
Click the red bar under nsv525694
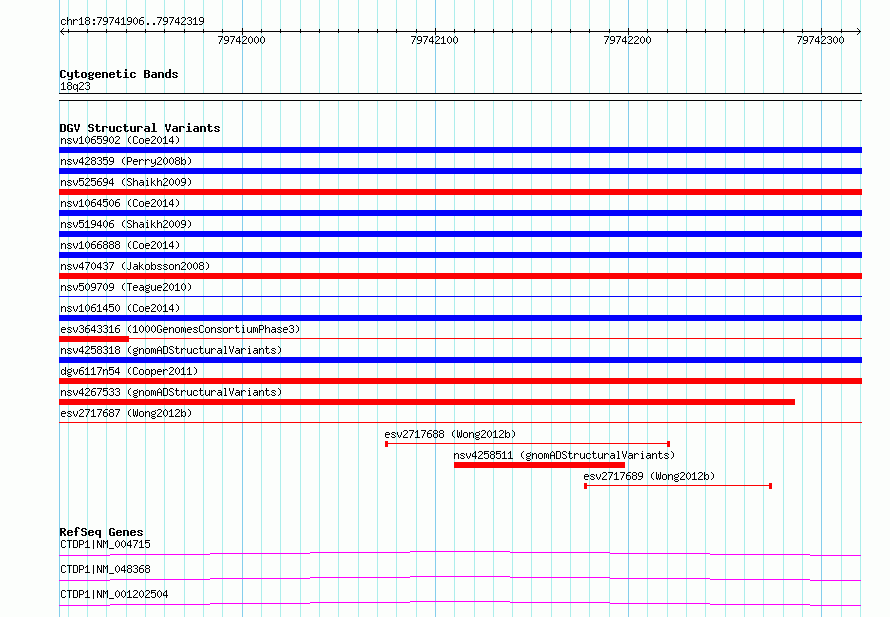[460, 192]
